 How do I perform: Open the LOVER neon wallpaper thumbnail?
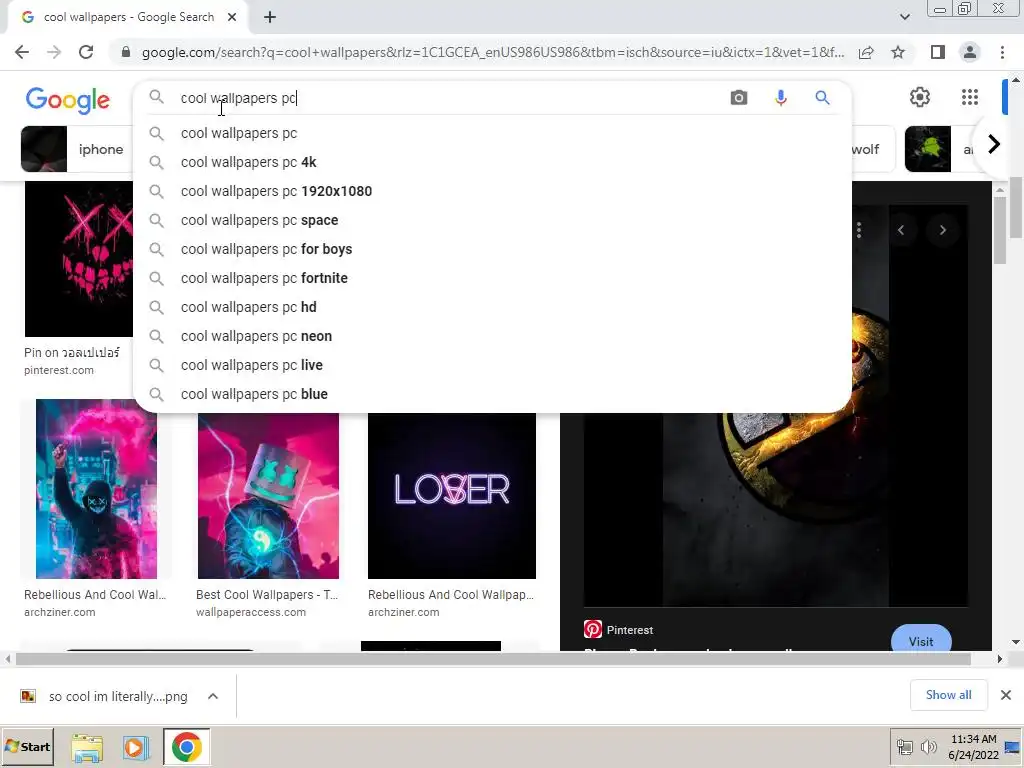452,496
